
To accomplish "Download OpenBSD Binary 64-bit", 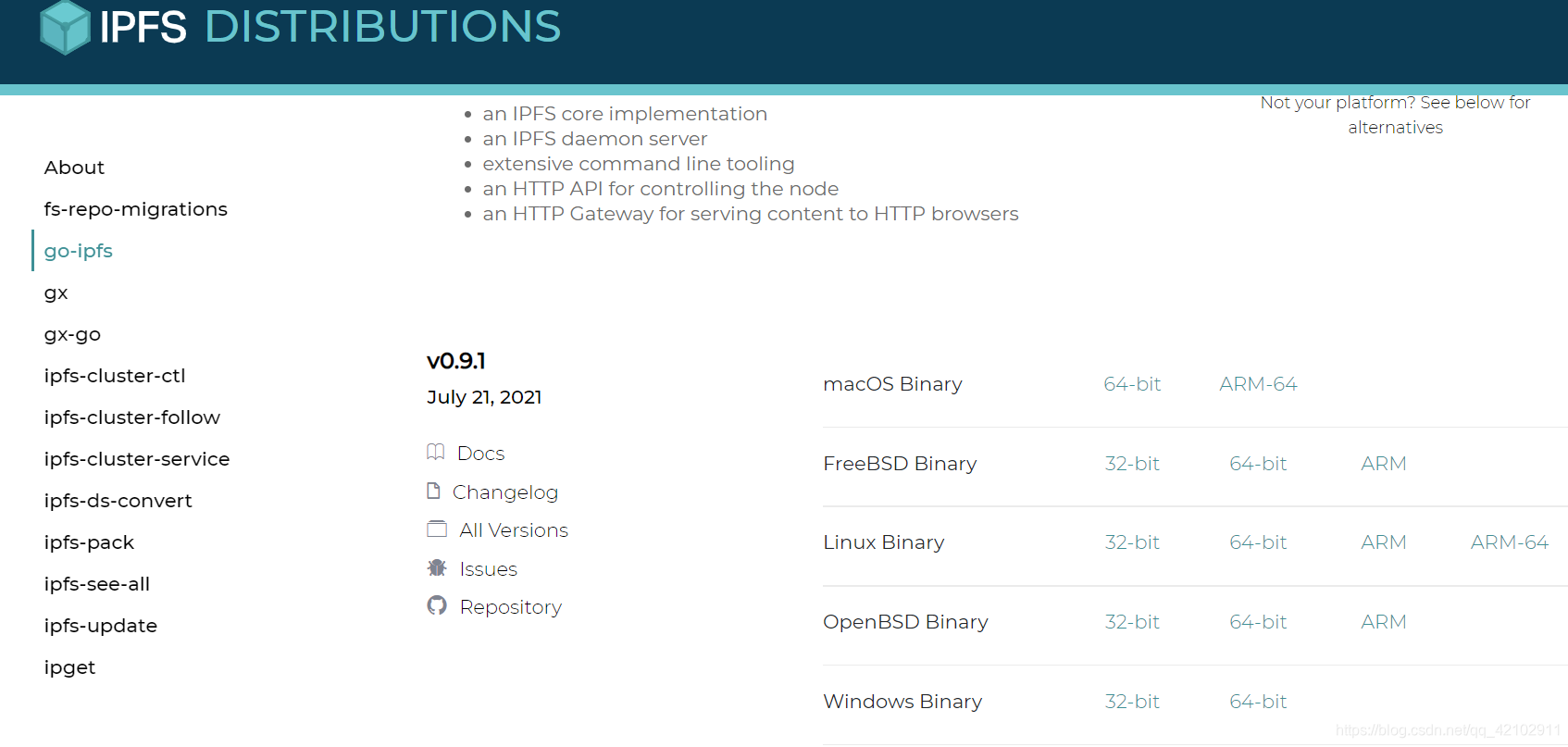I will tap(1258, 622).
